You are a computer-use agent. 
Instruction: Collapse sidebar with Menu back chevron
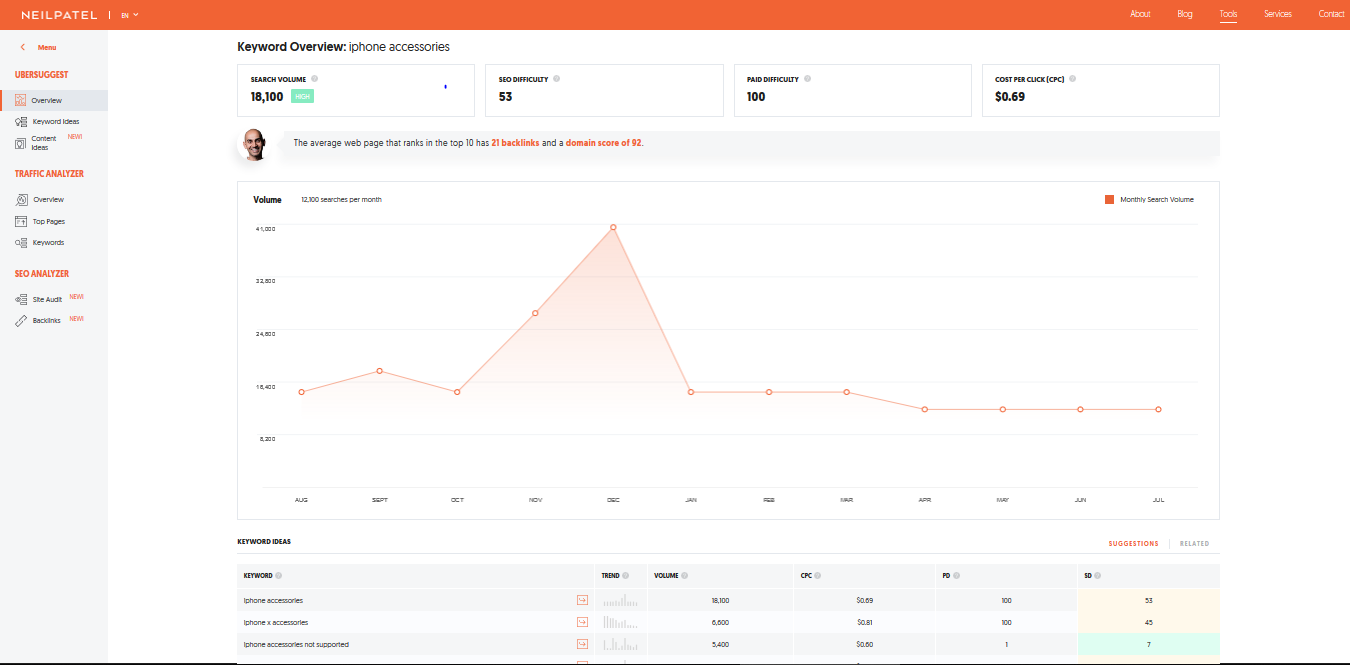pyautogui.click(x=23, y=47)
